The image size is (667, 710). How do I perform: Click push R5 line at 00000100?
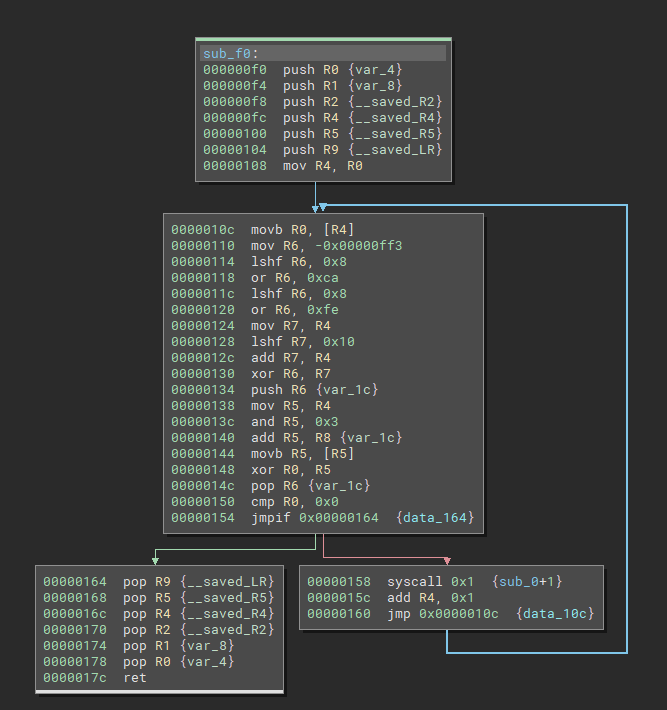point(322,134)
